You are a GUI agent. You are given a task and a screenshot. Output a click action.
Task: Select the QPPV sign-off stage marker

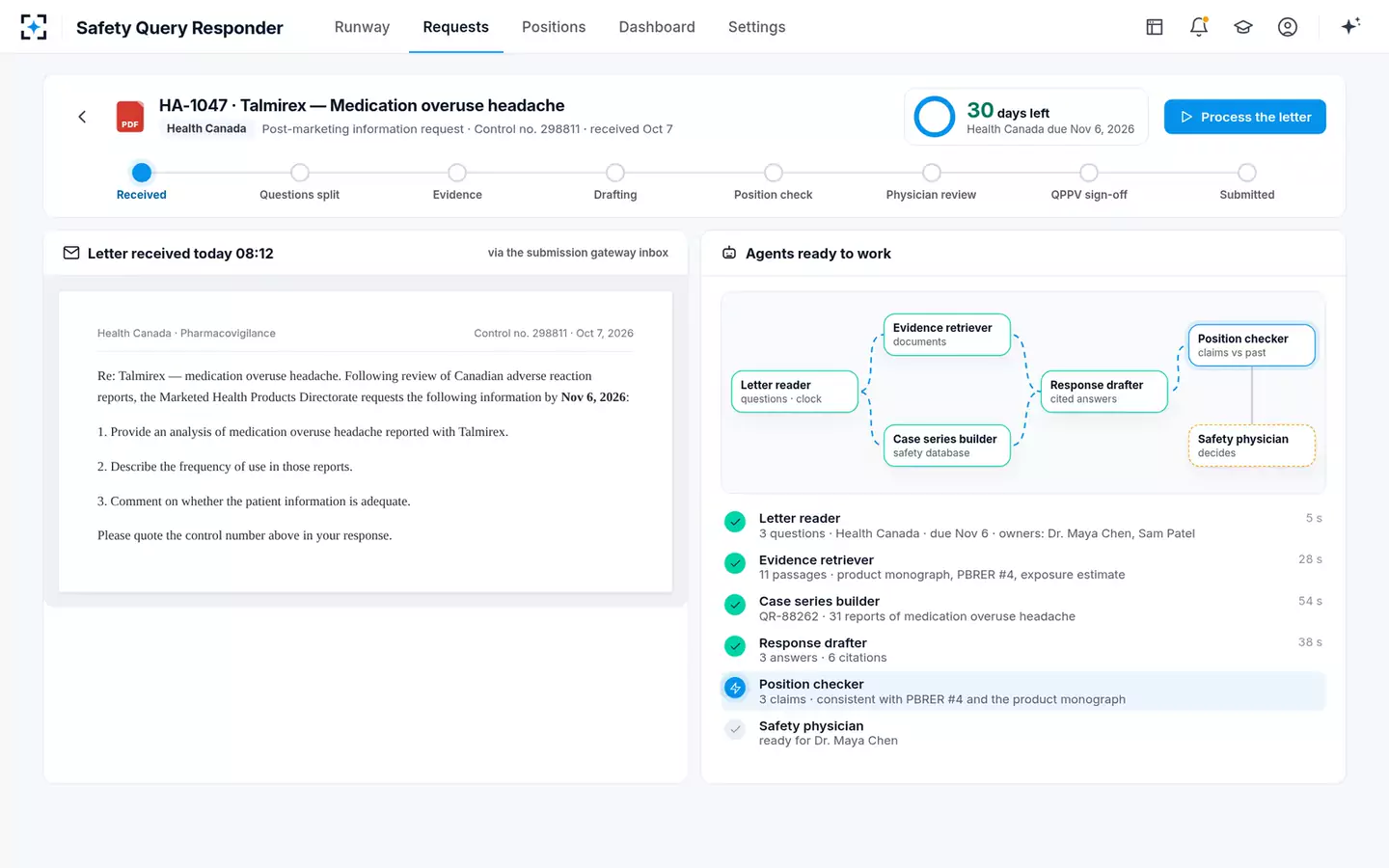point(1089,173)
